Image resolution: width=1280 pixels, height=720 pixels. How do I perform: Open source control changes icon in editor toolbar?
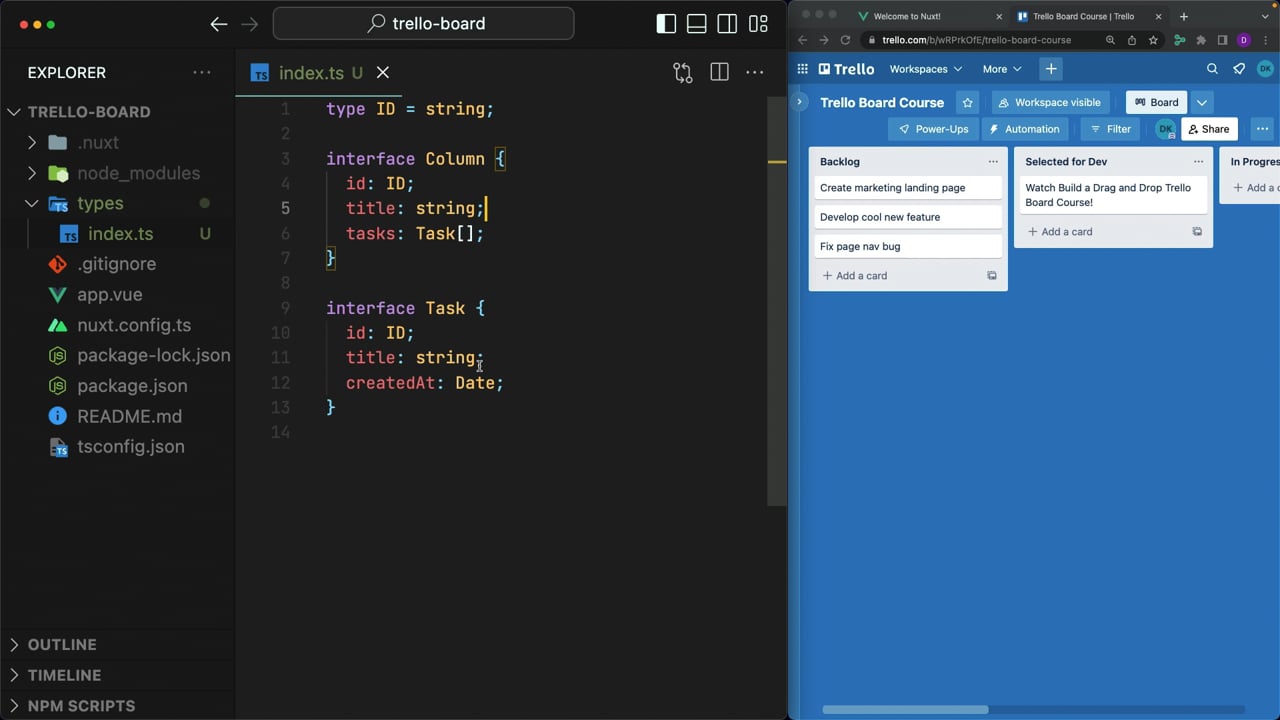pyautogui.click(x=683, y=72)
